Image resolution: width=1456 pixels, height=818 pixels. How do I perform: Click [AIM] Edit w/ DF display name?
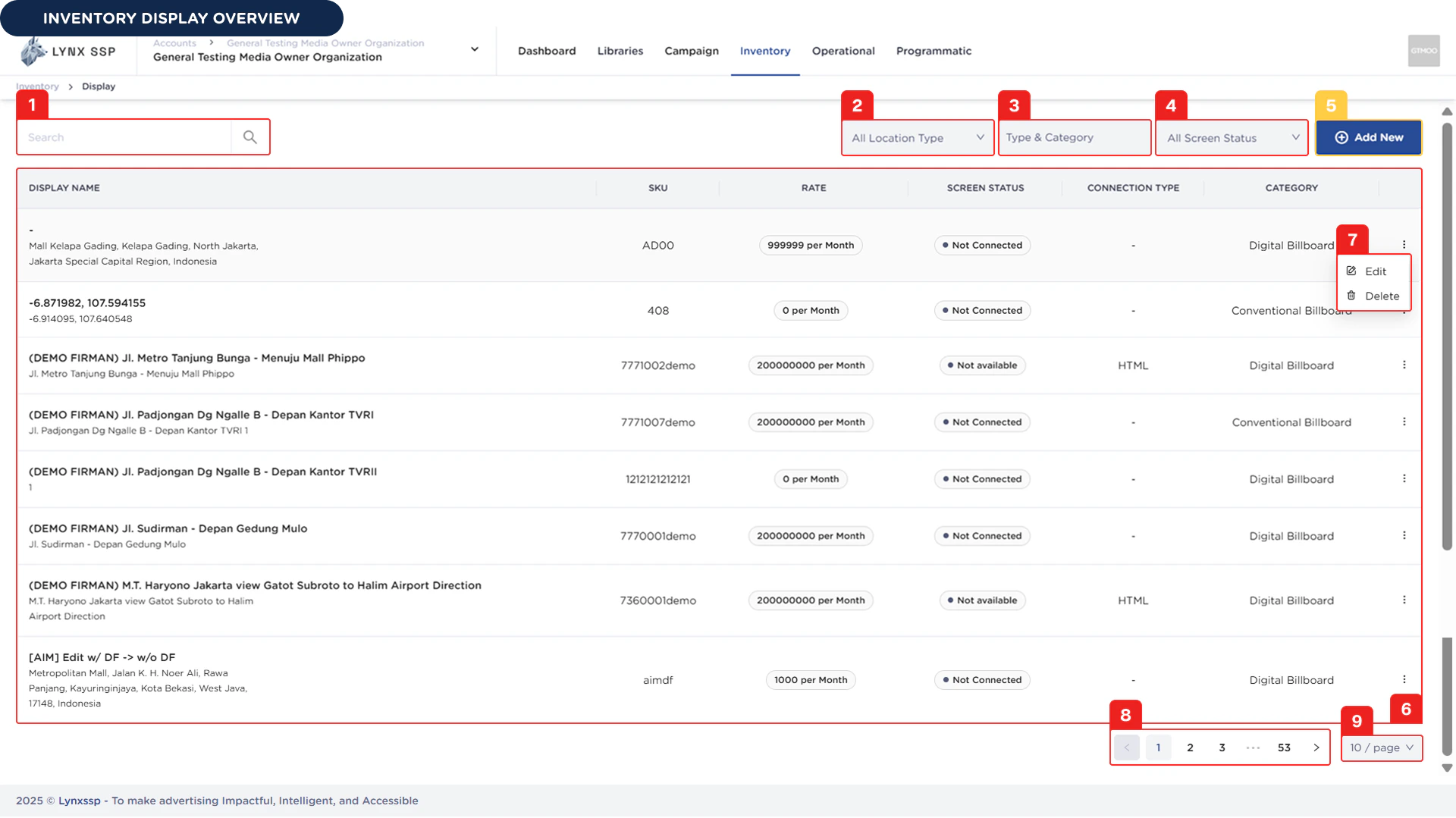(102, 657)
